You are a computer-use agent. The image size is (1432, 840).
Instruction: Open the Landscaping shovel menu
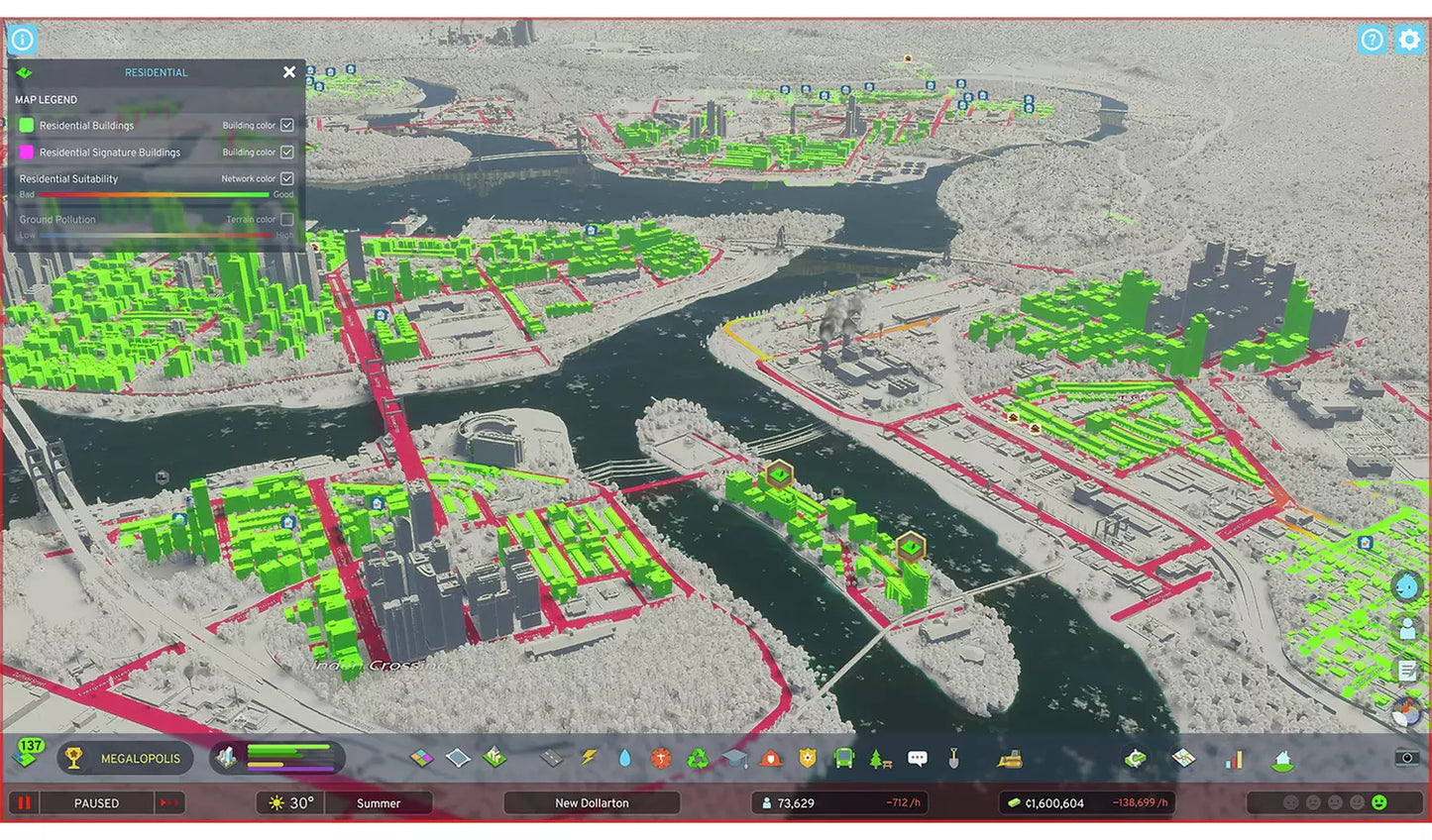[x=953, y=759]
